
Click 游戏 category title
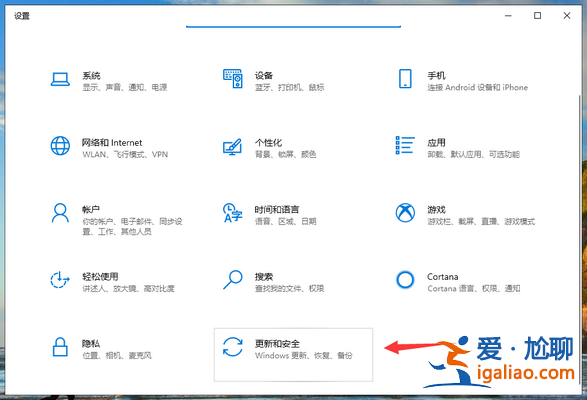point(437,210)
